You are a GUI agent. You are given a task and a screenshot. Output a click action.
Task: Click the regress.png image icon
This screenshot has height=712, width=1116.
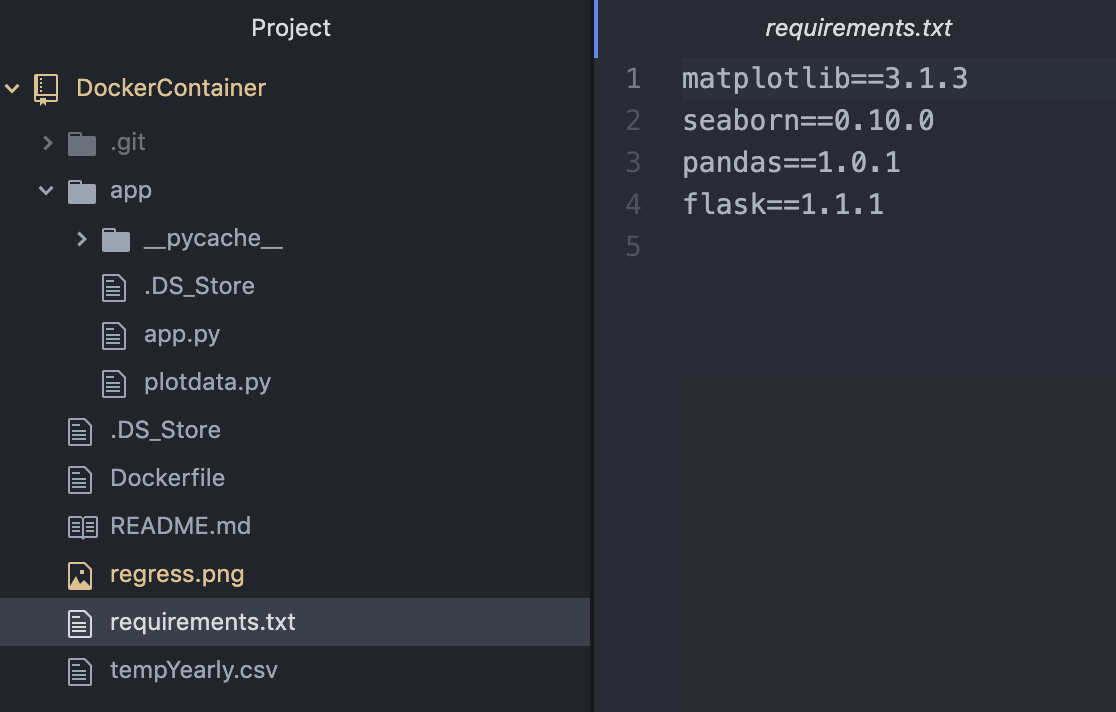(80, 576)
